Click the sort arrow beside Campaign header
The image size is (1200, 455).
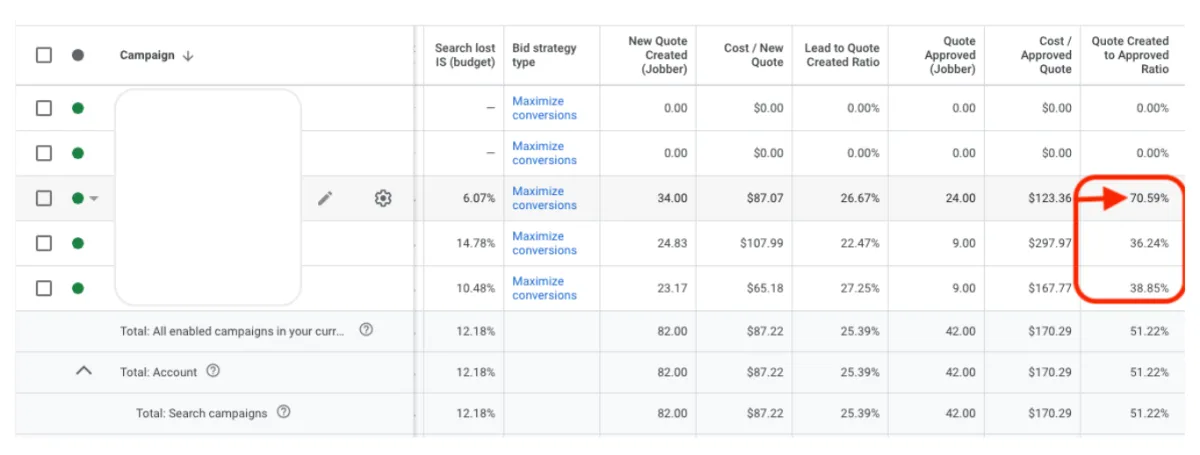tap(188, 56)
